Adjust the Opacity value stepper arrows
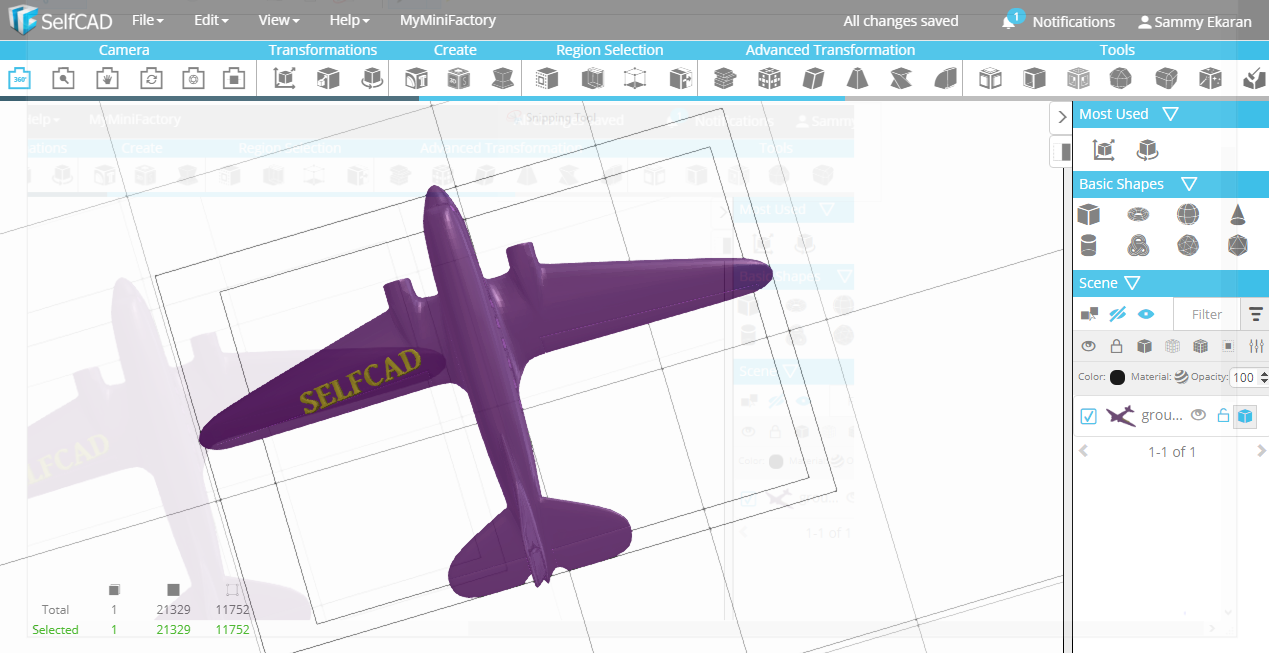The width and height of the screenshot is (1269, 653). point(1264,378)
